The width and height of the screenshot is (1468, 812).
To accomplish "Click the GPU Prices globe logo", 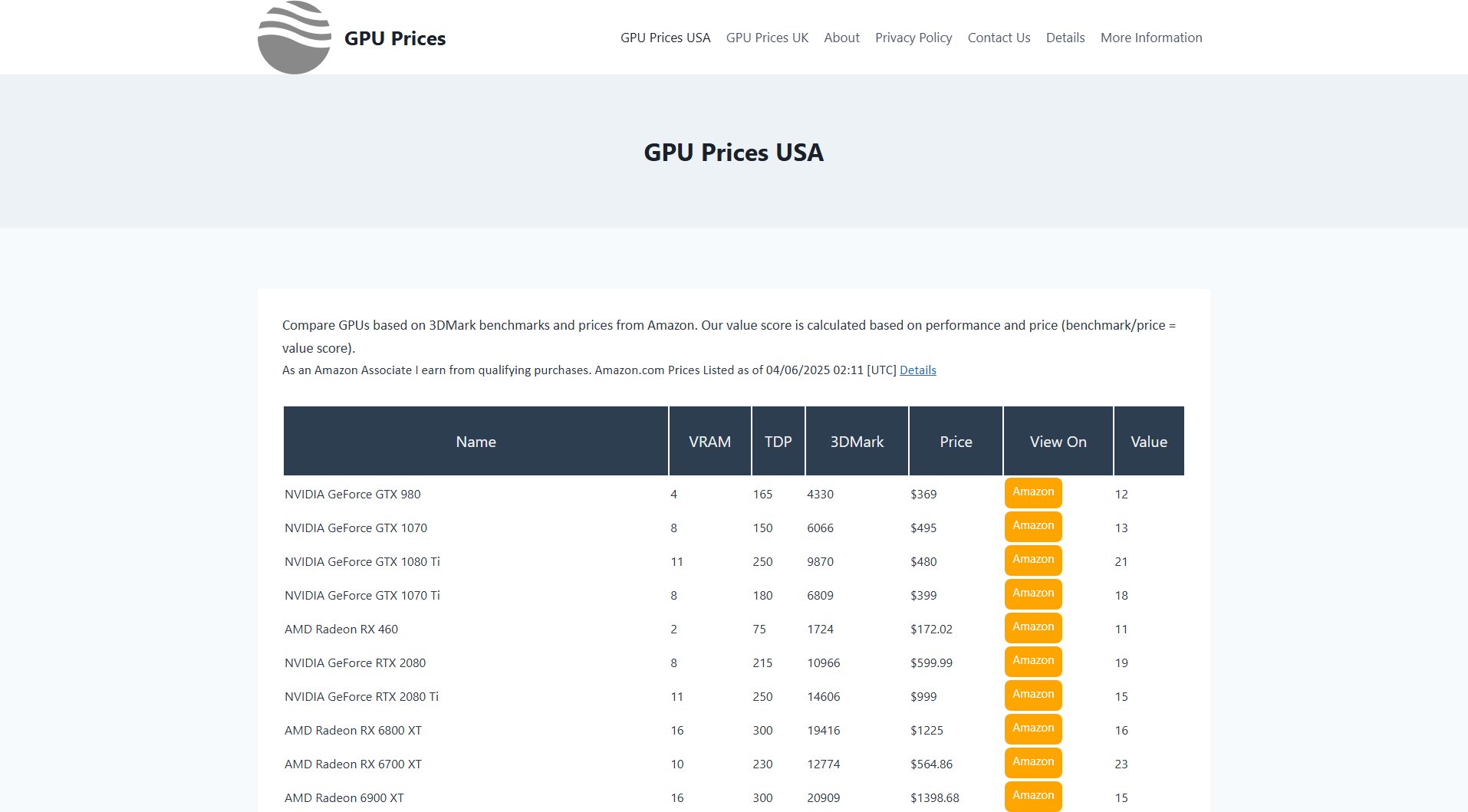I will coord(294,36).
